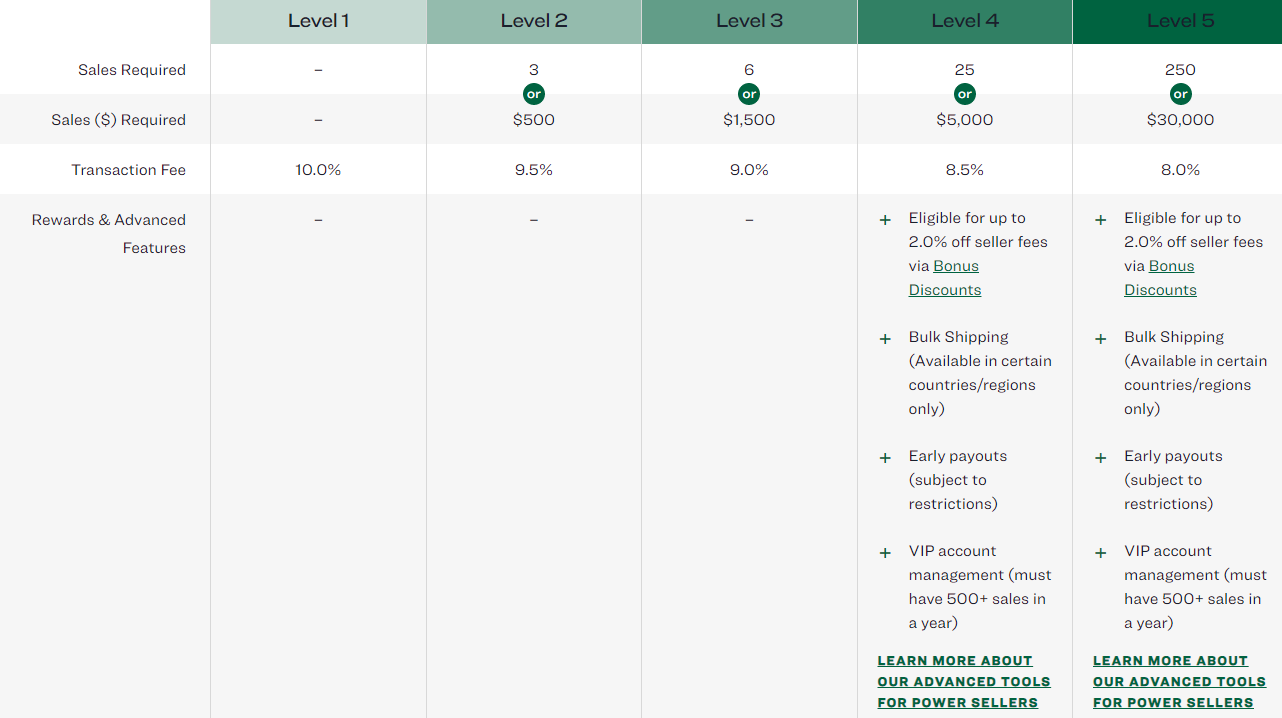Click the 25 sales required value
This screenshot has width=1282, height=718.
point(965,70)
